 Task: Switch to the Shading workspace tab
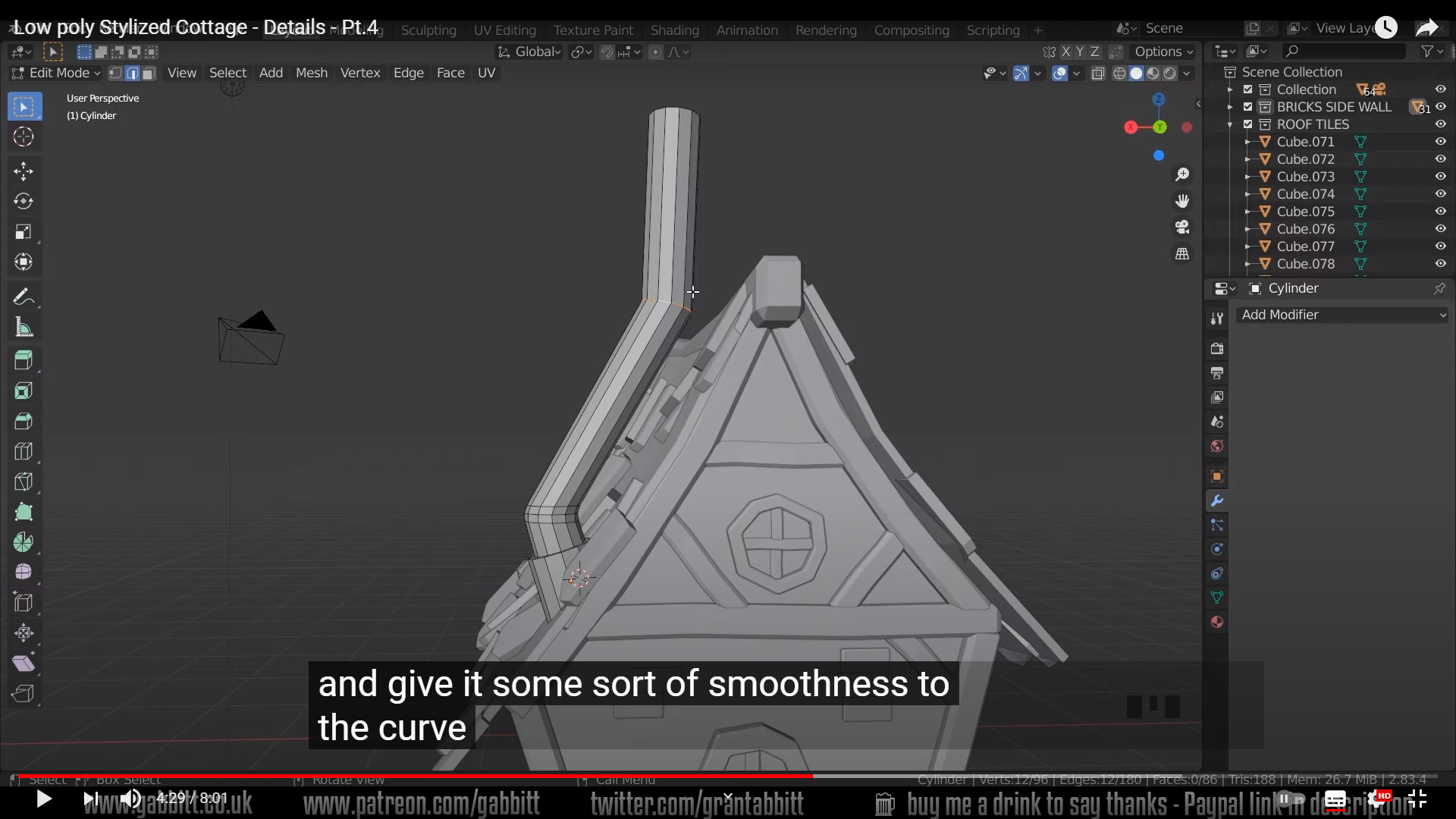coord(674,30)
